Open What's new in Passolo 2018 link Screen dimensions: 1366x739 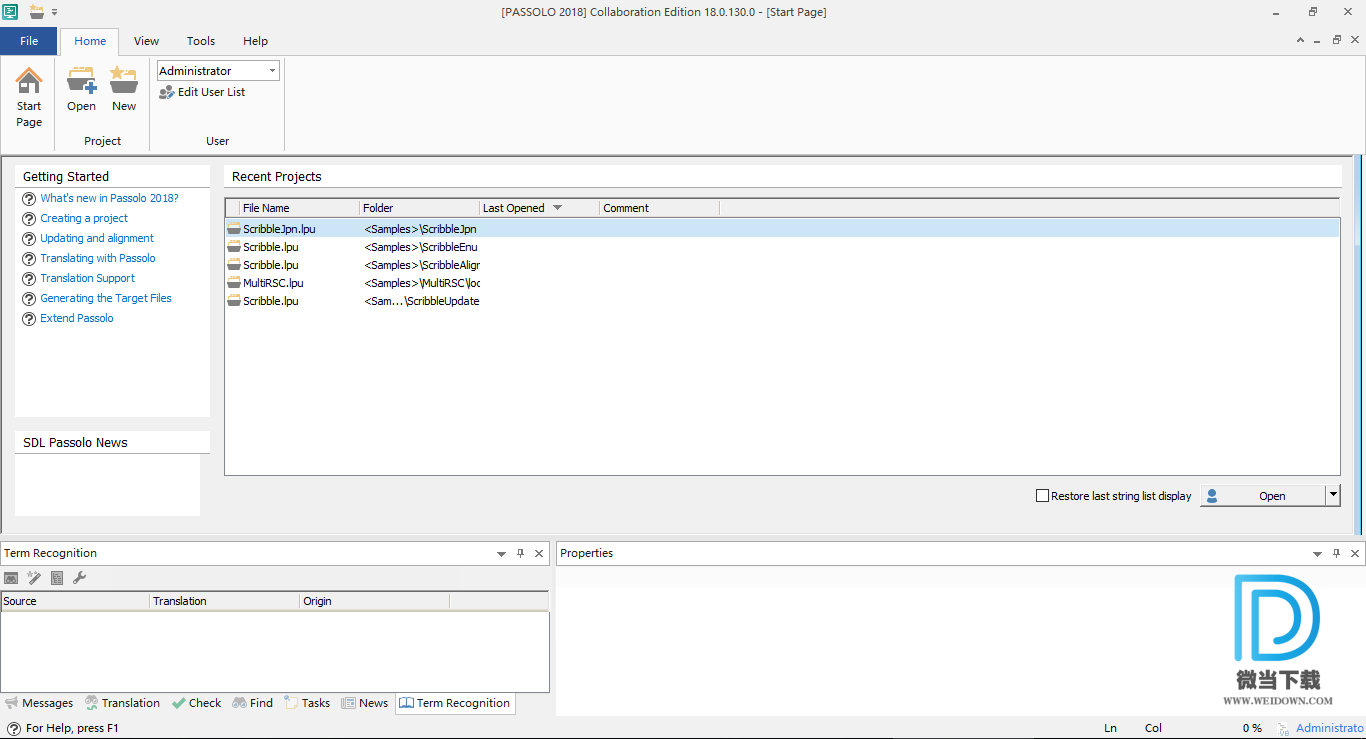pyautogui.click(x=110, y=198)
